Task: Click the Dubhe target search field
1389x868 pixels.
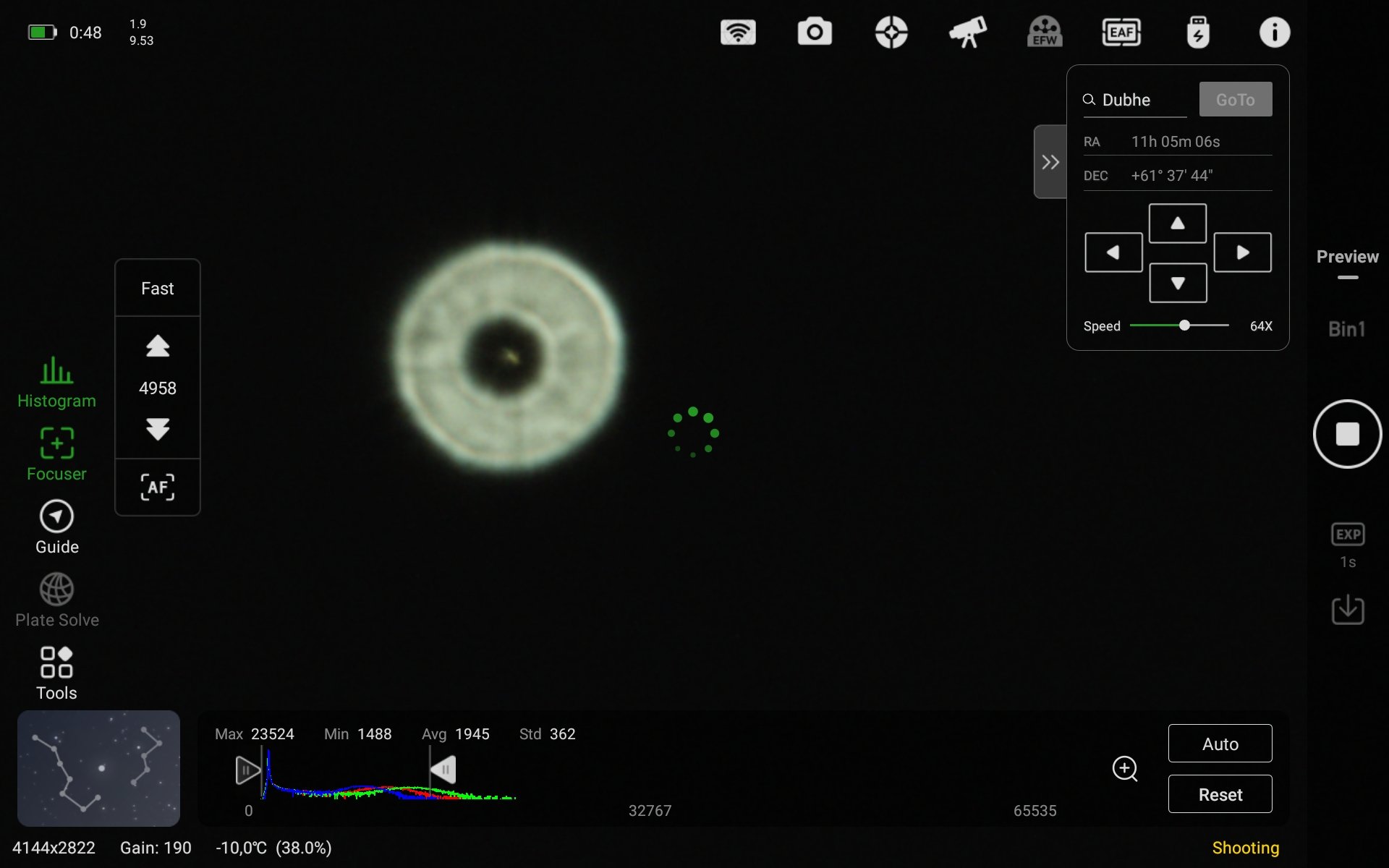Action: click(1135, 100)
